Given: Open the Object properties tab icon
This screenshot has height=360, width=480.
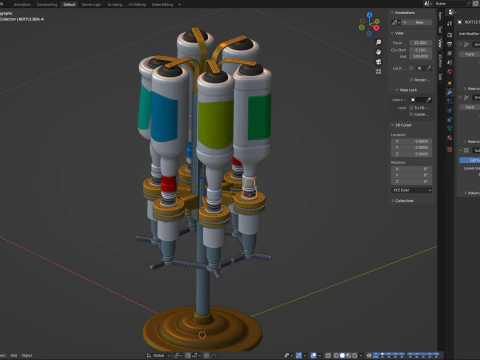Looking at the screenshot, I should coord(450,83).
